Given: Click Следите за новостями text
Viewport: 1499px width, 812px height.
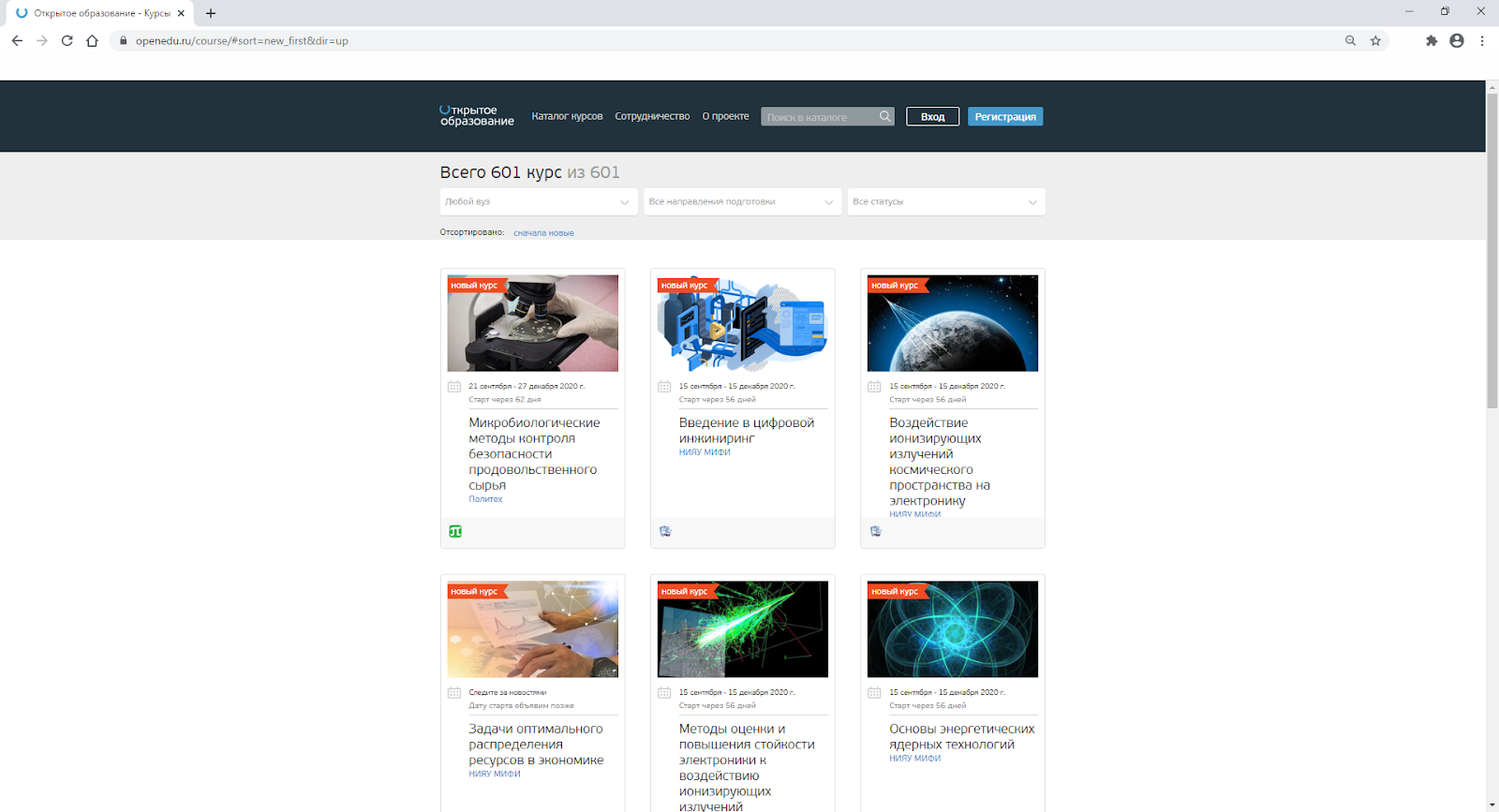Looking at the screenshot, I should pos(508,693).
